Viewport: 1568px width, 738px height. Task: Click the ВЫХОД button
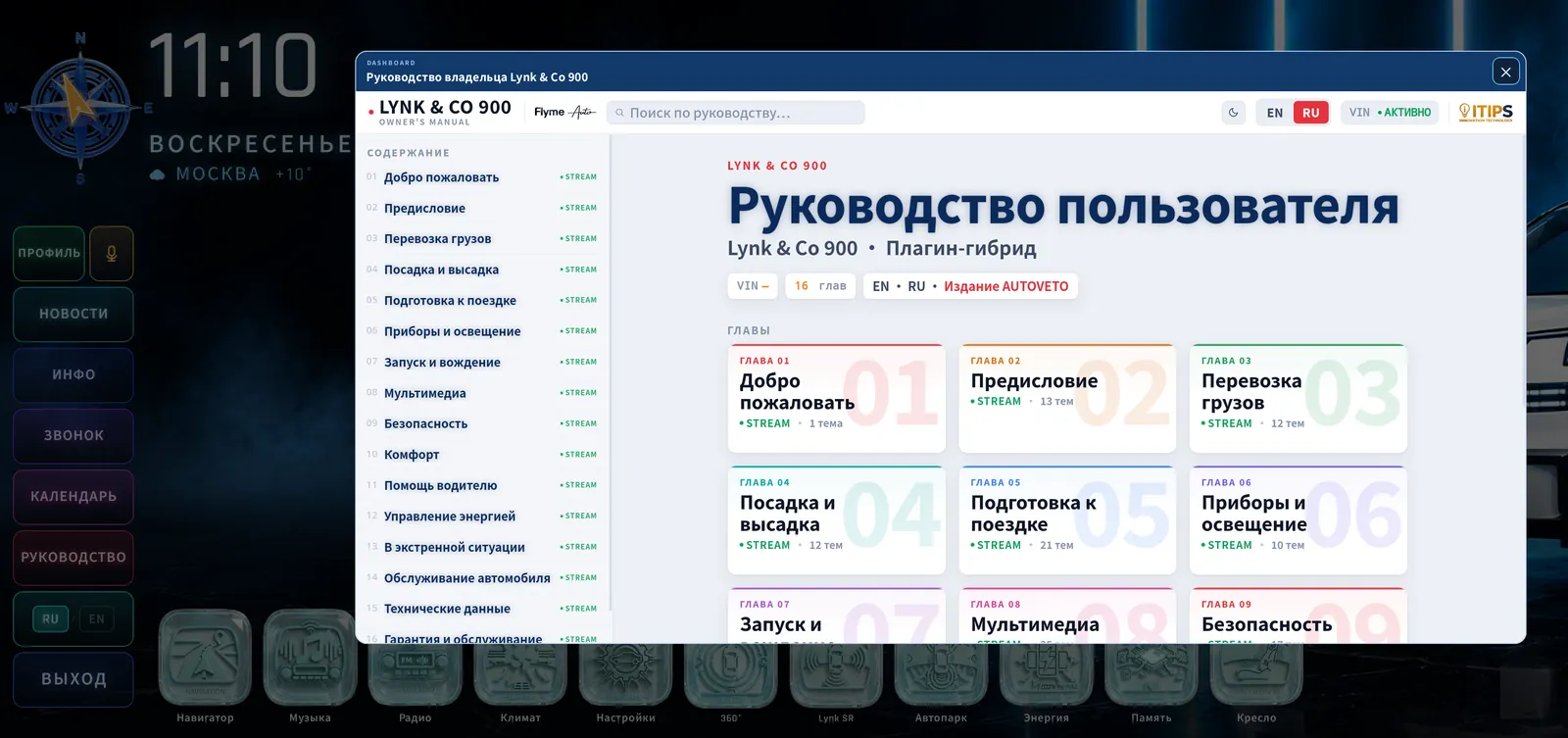click(x=73, y=679)
